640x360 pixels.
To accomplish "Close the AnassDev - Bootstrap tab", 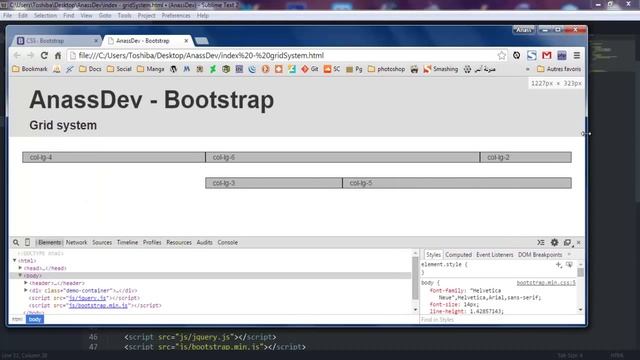I will 186,41.
